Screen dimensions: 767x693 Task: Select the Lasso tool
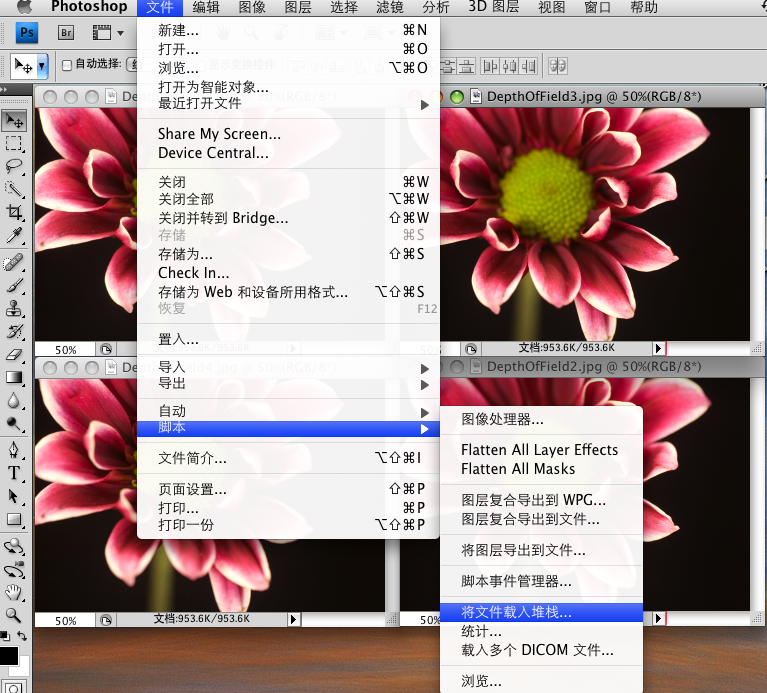click(14, 166)
